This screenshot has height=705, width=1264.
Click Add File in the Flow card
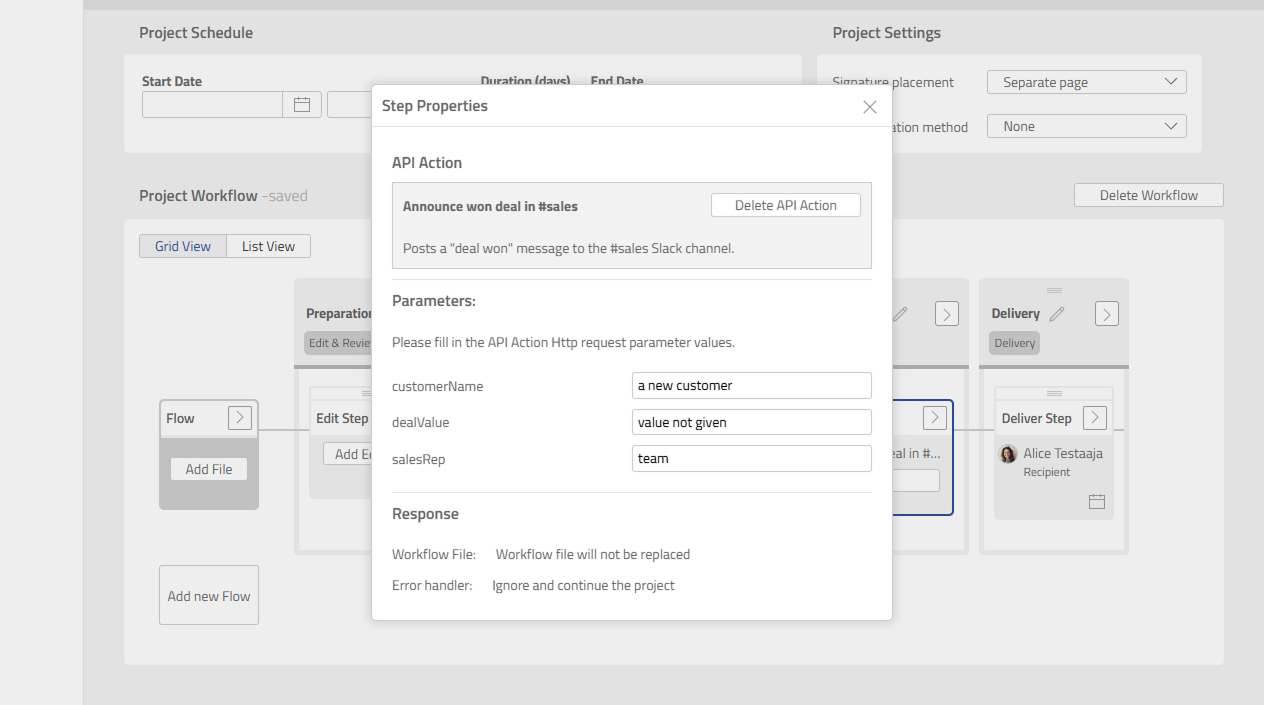tap(209, 469)
